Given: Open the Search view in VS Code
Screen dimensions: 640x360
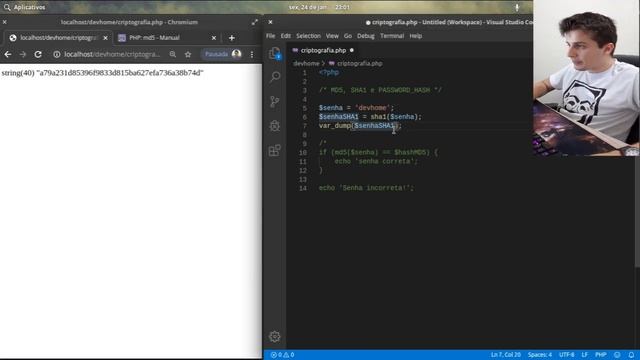Looking at the screenshot, I should coord(275,77).
